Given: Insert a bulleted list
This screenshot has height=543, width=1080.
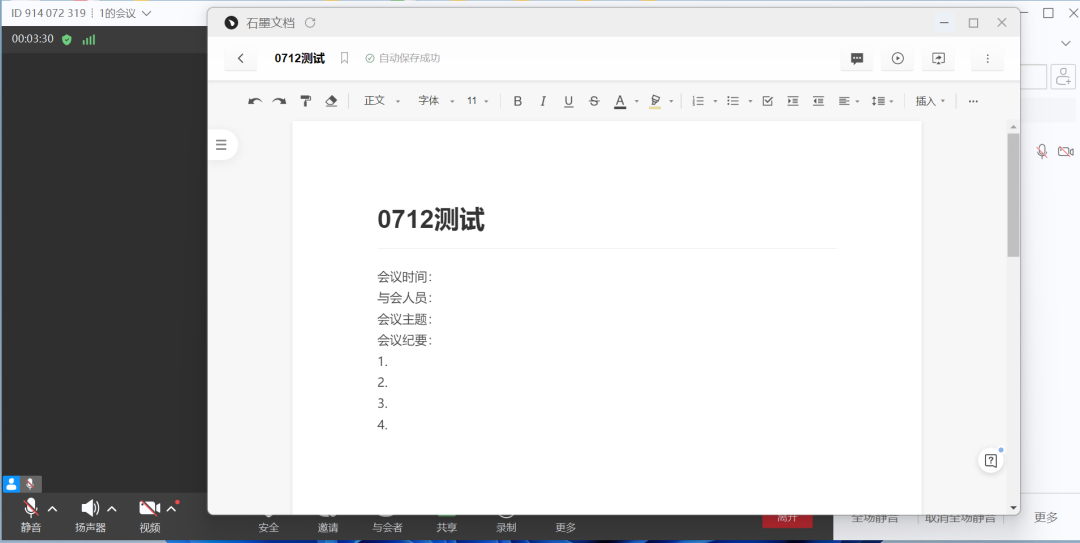Looking at the screenshot, I should (x=733, y=101).
